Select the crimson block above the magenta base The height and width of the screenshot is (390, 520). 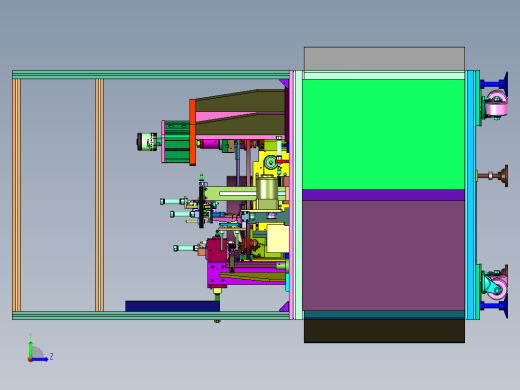(x=218, y=250)
